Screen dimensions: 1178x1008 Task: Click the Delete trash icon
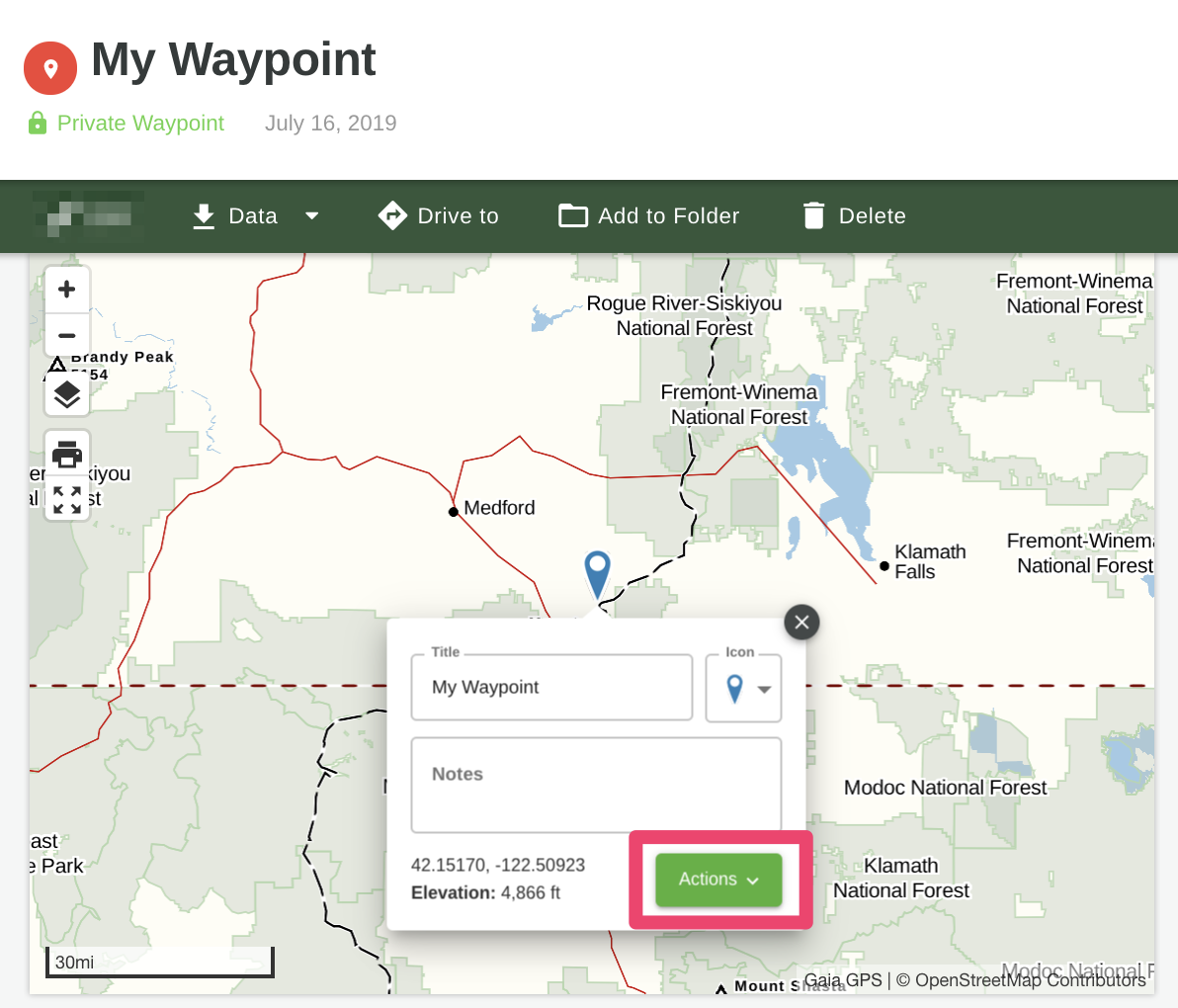click(813, 215)
